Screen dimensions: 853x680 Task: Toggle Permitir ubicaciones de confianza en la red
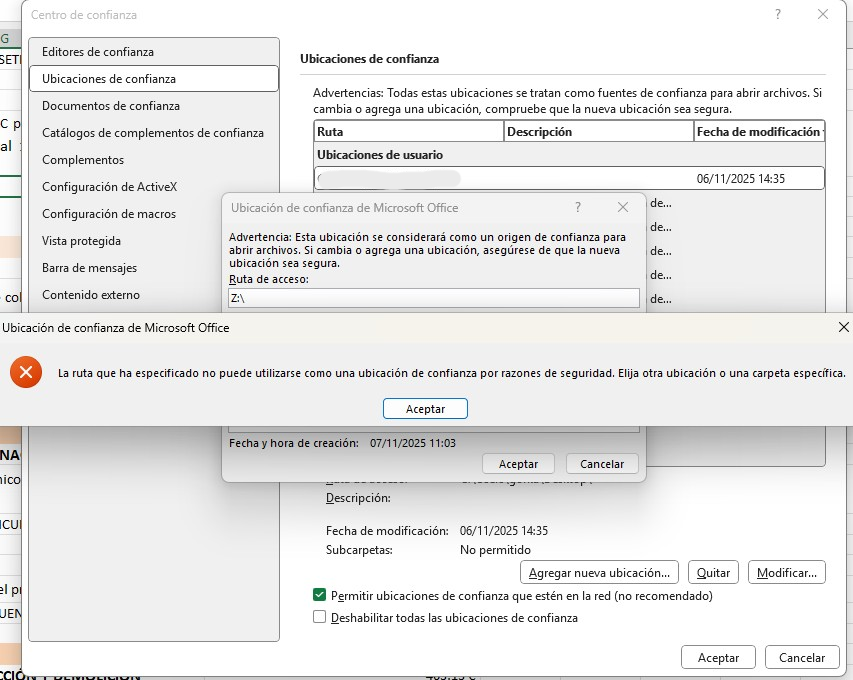tap(319, 595)
